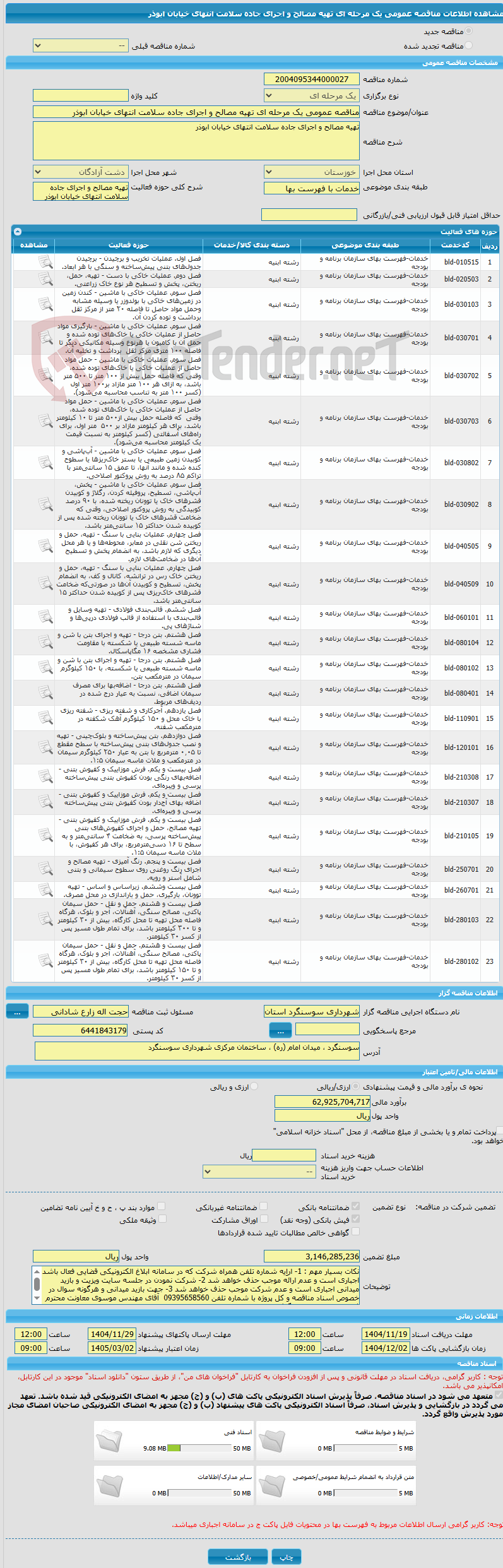Open شرایط و ضوابط مناقصه folder icon
Screen dimensions: 503x1568
(x=271, y=1440)
